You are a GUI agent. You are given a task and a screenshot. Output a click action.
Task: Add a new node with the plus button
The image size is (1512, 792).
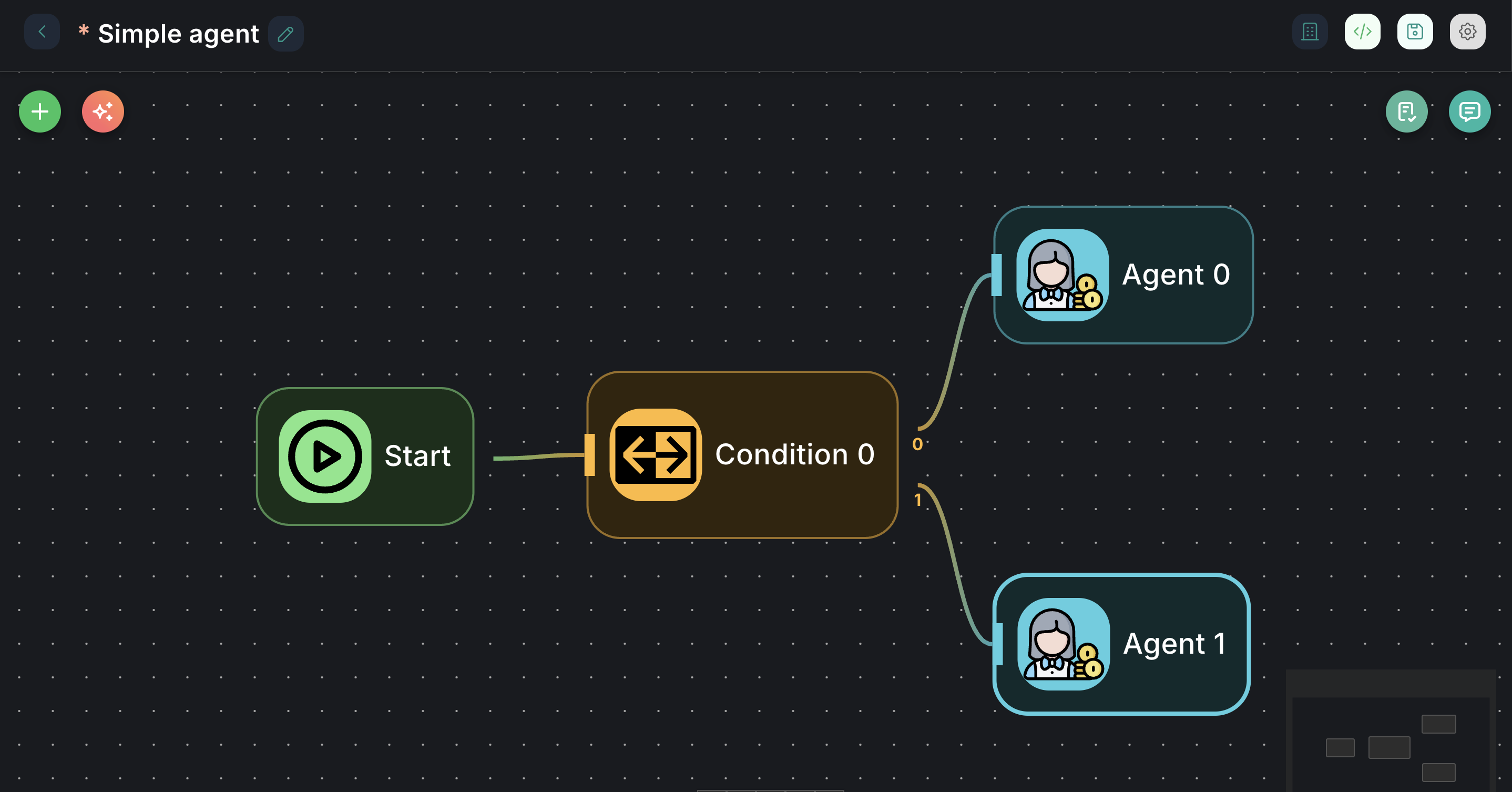[39, 111]
